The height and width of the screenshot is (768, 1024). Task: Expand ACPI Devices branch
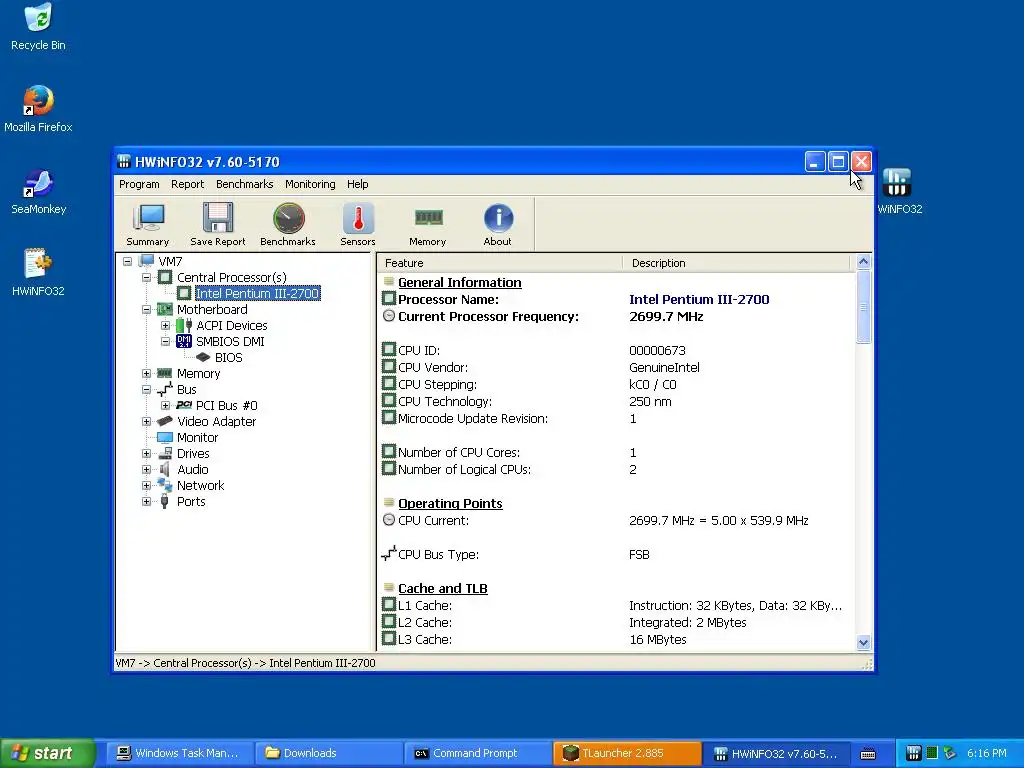165,325
